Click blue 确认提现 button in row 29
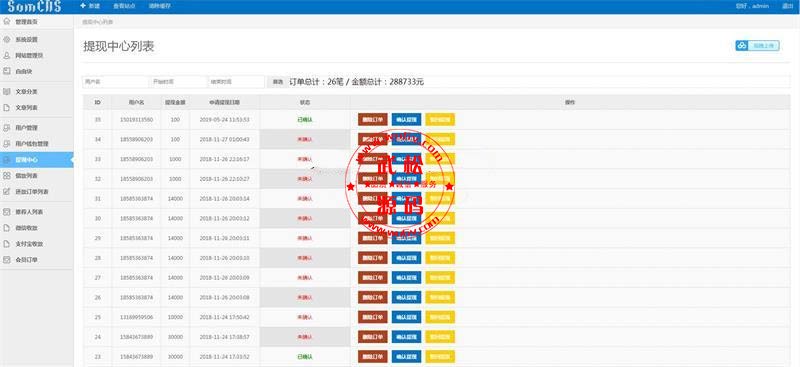The height and width of the screenshot is (367, 800). [406, 238]
